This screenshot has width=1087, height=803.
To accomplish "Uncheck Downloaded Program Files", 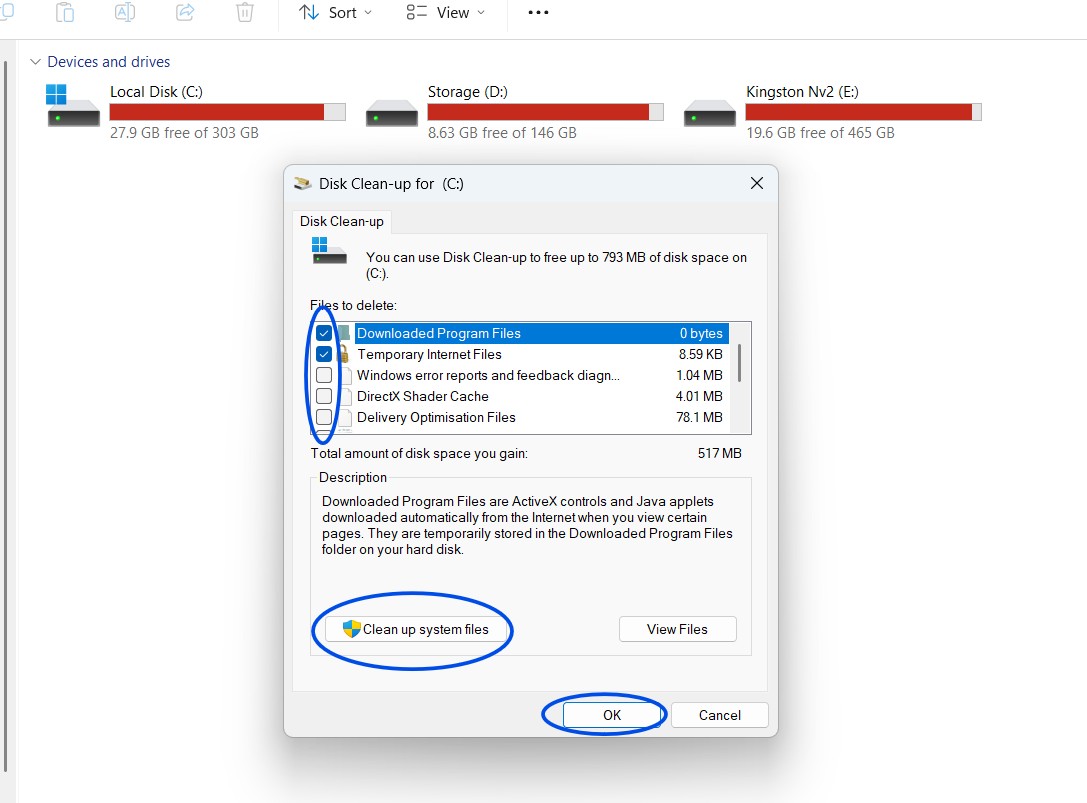I will (324, 333).
